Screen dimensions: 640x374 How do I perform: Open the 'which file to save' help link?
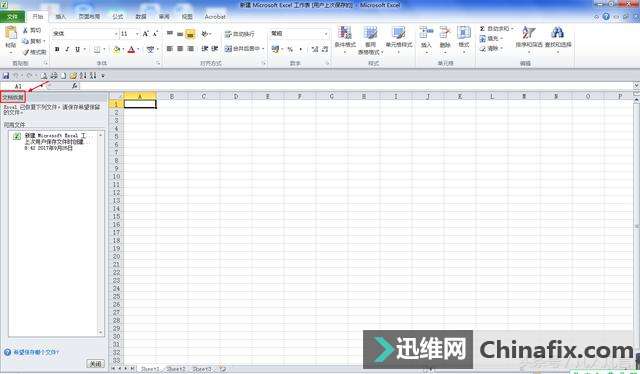pos(36,352)
